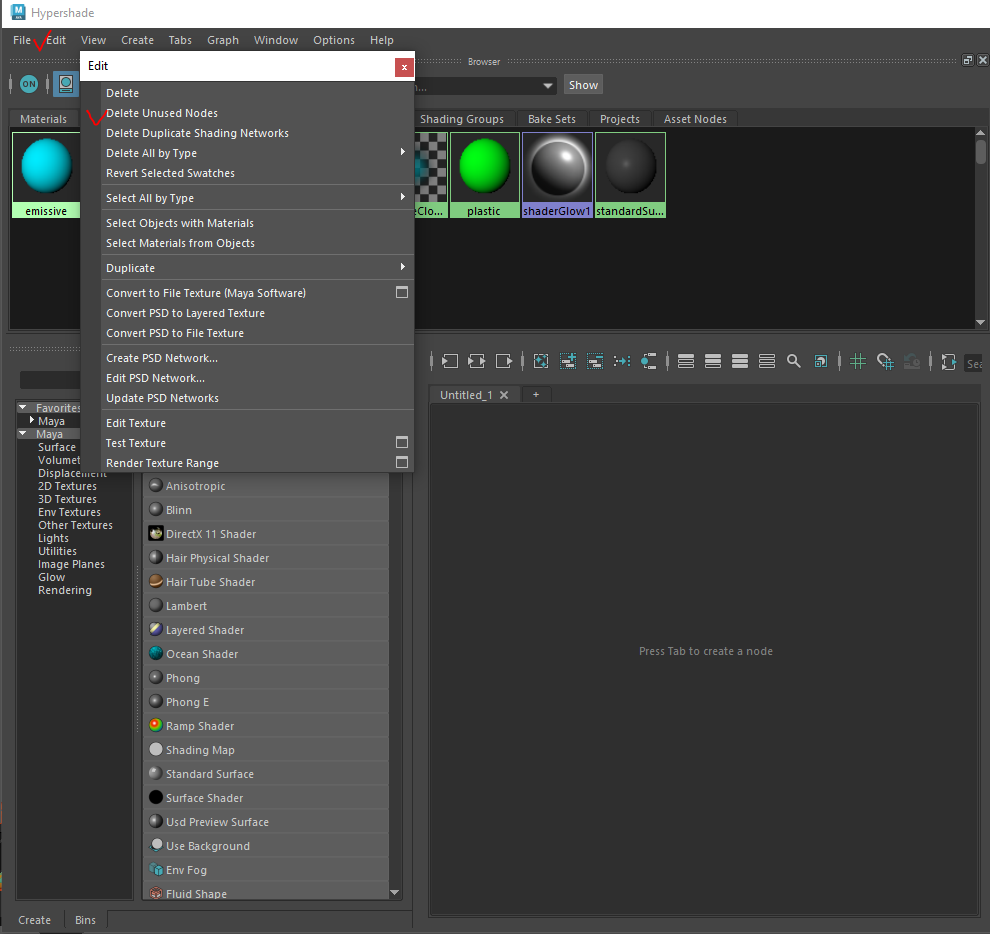Click the frame all nodes icon

click(x=541, y=361)
